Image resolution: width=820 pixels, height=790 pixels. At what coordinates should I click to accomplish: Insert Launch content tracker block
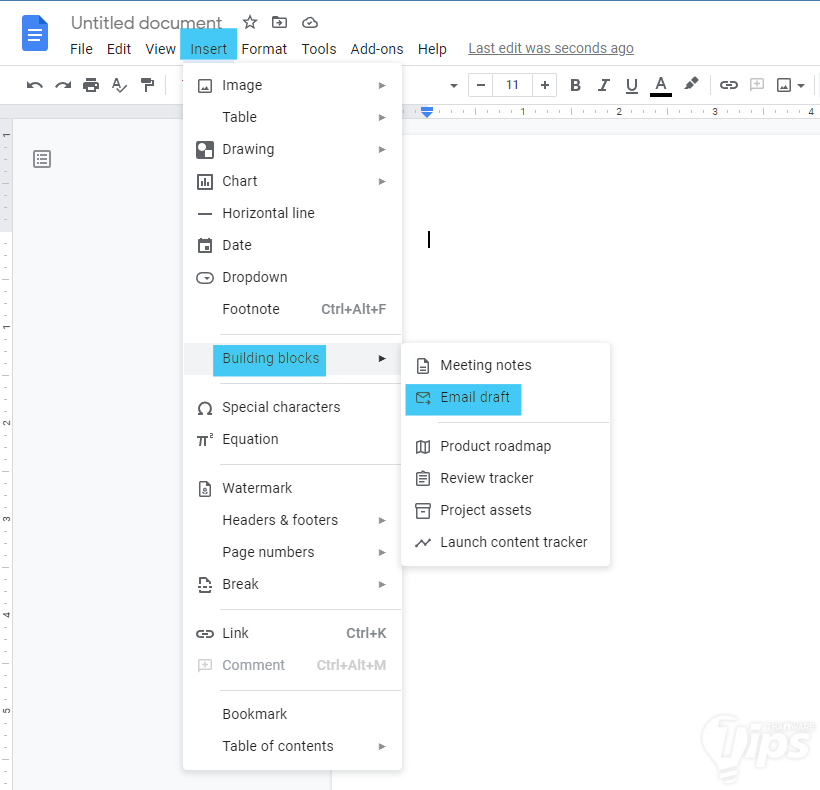(505, 542)
